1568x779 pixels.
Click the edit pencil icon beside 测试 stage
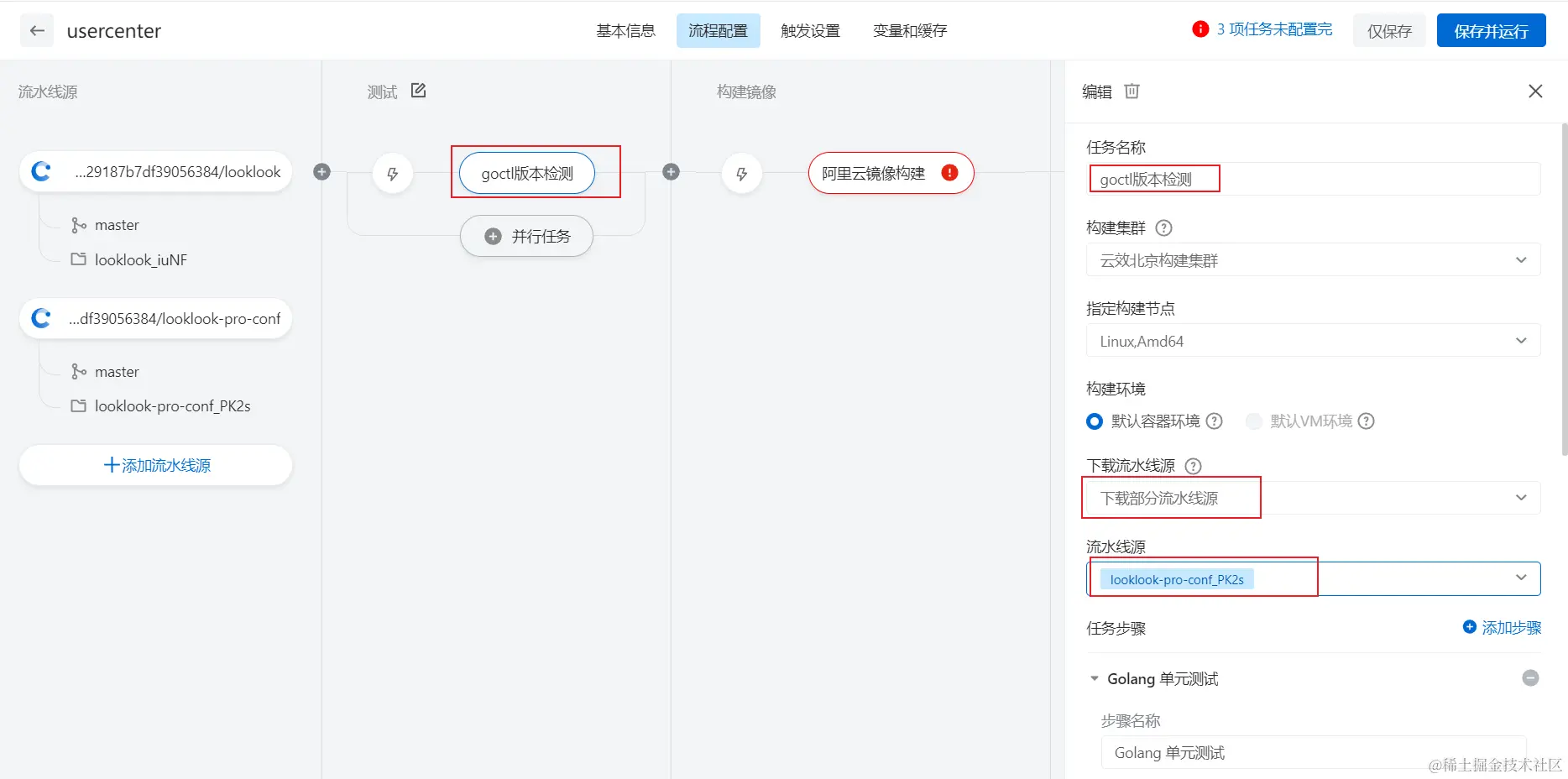418,91
